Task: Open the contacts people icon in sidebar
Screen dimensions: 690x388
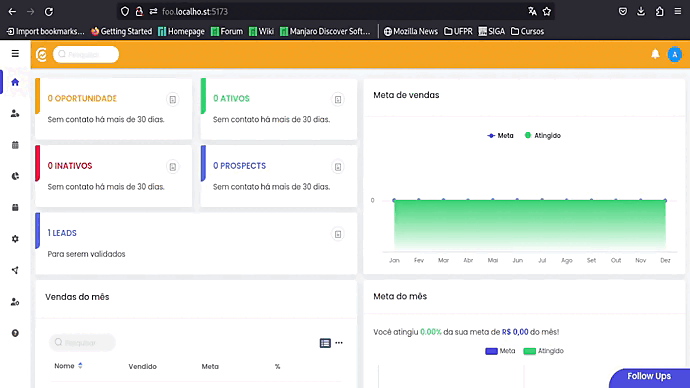Action: click(x=15, y=113)
